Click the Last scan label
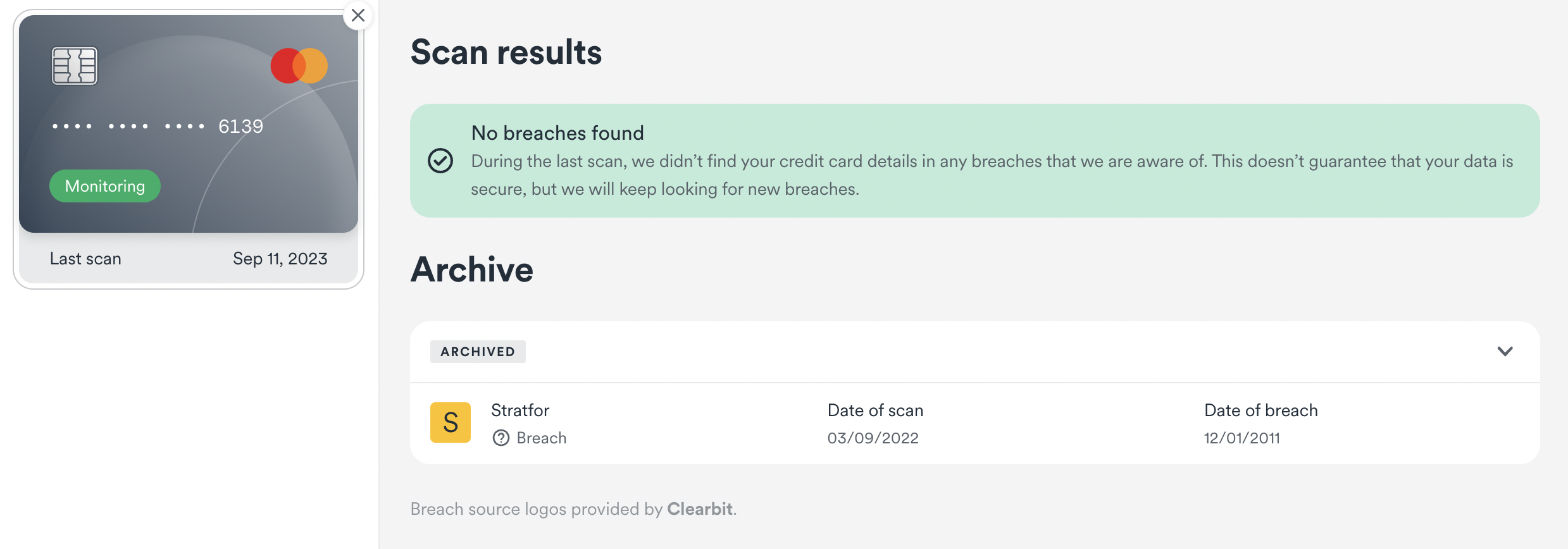 pyautogui.click(x=85, y=259)
